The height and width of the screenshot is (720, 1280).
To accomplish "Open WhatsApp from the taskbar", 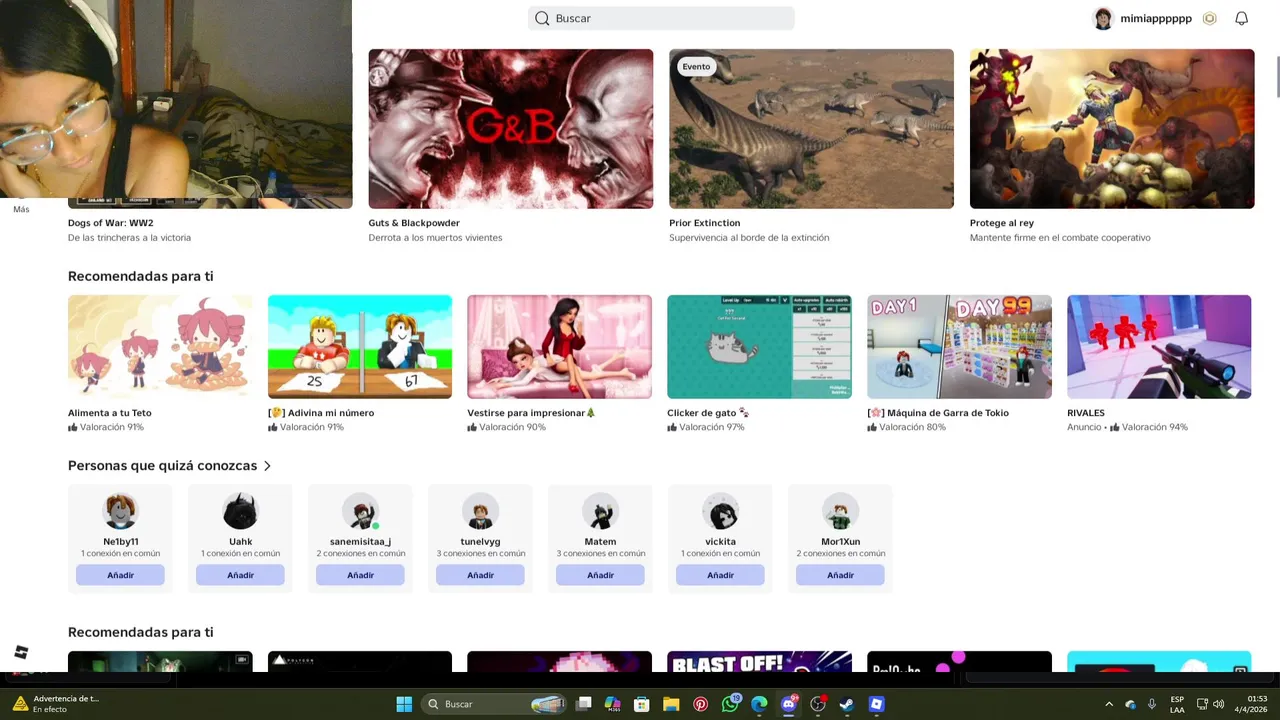I will (x=730, y=704).
